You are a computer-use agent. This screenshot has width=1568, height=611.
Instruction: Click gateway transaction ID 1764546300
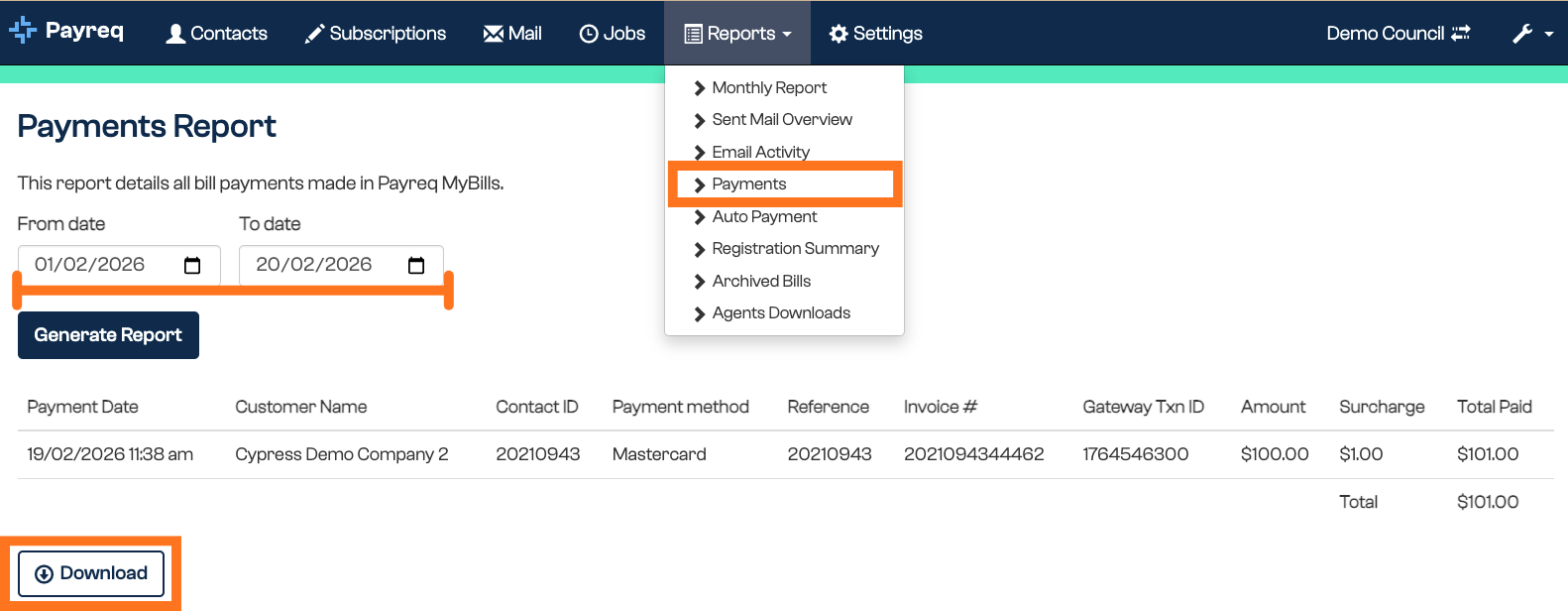pos(1136,454)
